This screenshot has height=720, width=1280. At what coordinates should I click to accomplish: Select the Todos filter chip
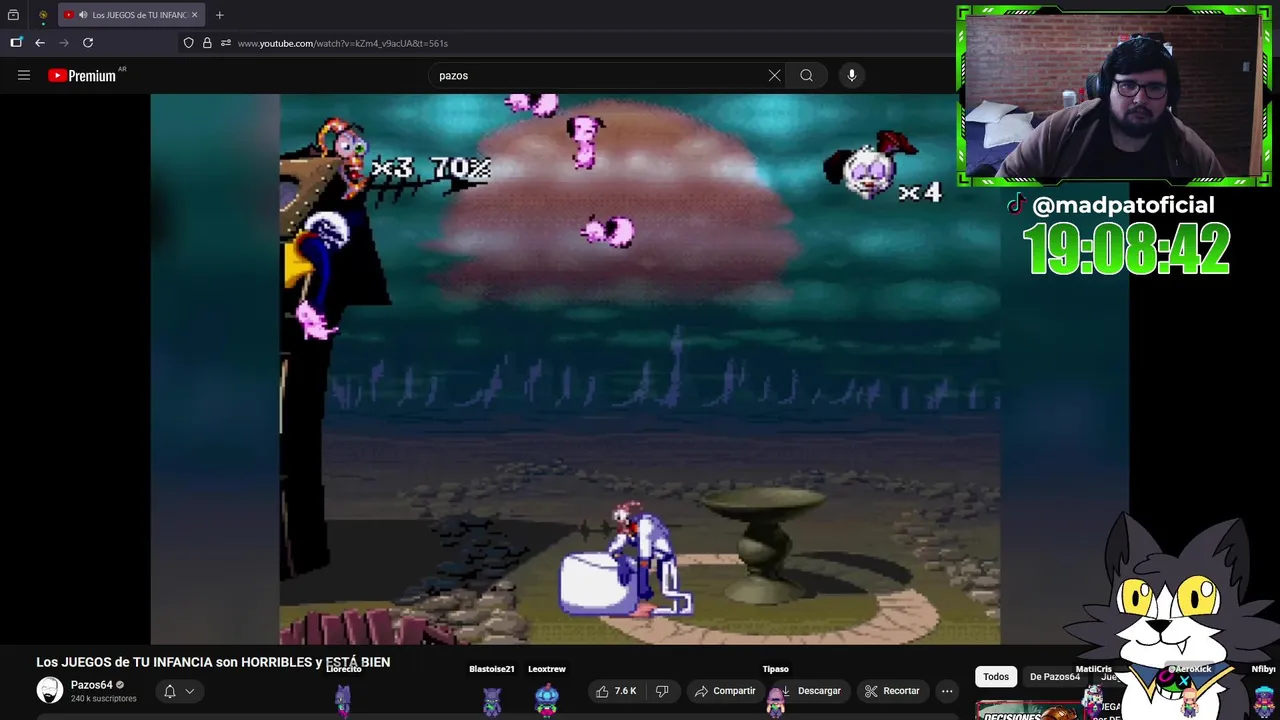[996, 677]
